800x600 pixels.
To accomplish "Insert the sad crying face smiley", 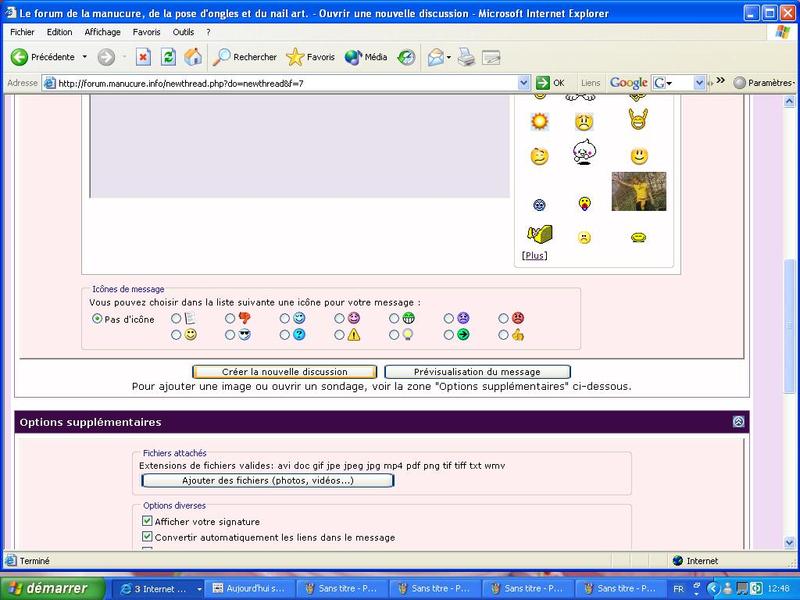I will [584, 122].
